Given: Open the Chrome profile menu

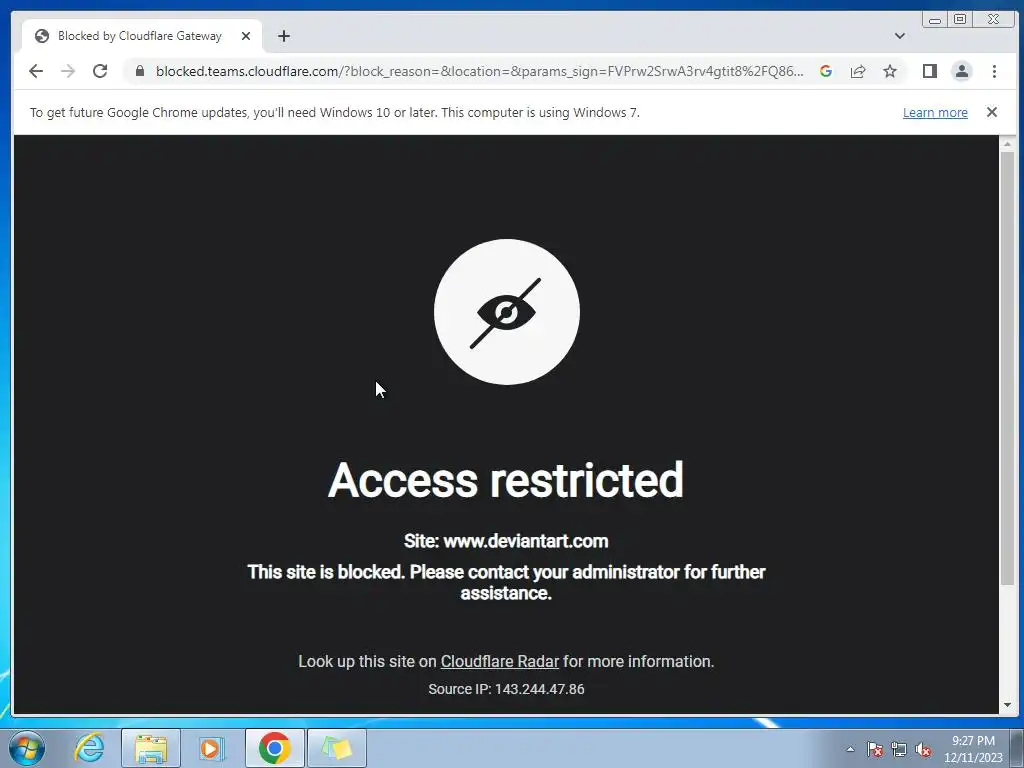Looking at the screenshot, I should point(961,71).
